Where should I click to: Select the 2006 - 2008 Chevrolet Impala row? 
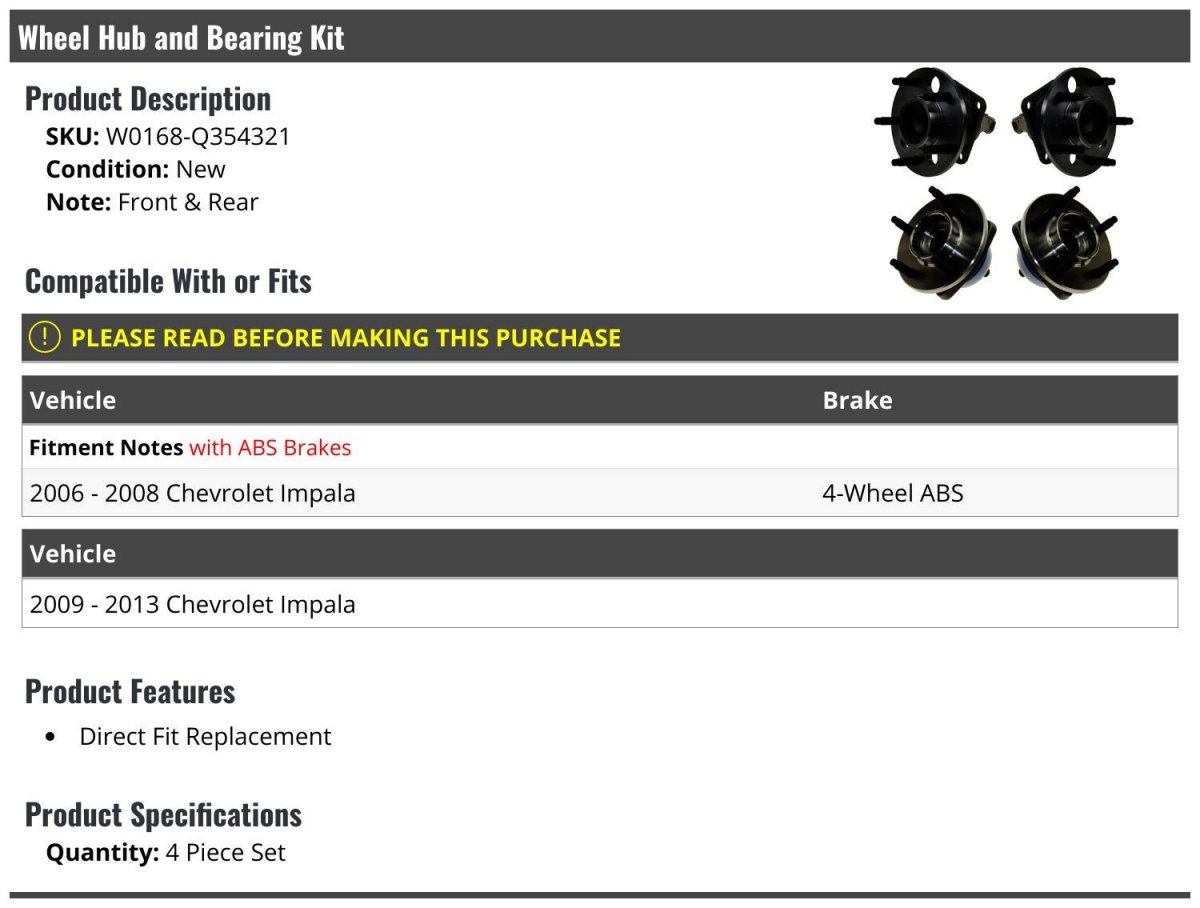(600, 493)
